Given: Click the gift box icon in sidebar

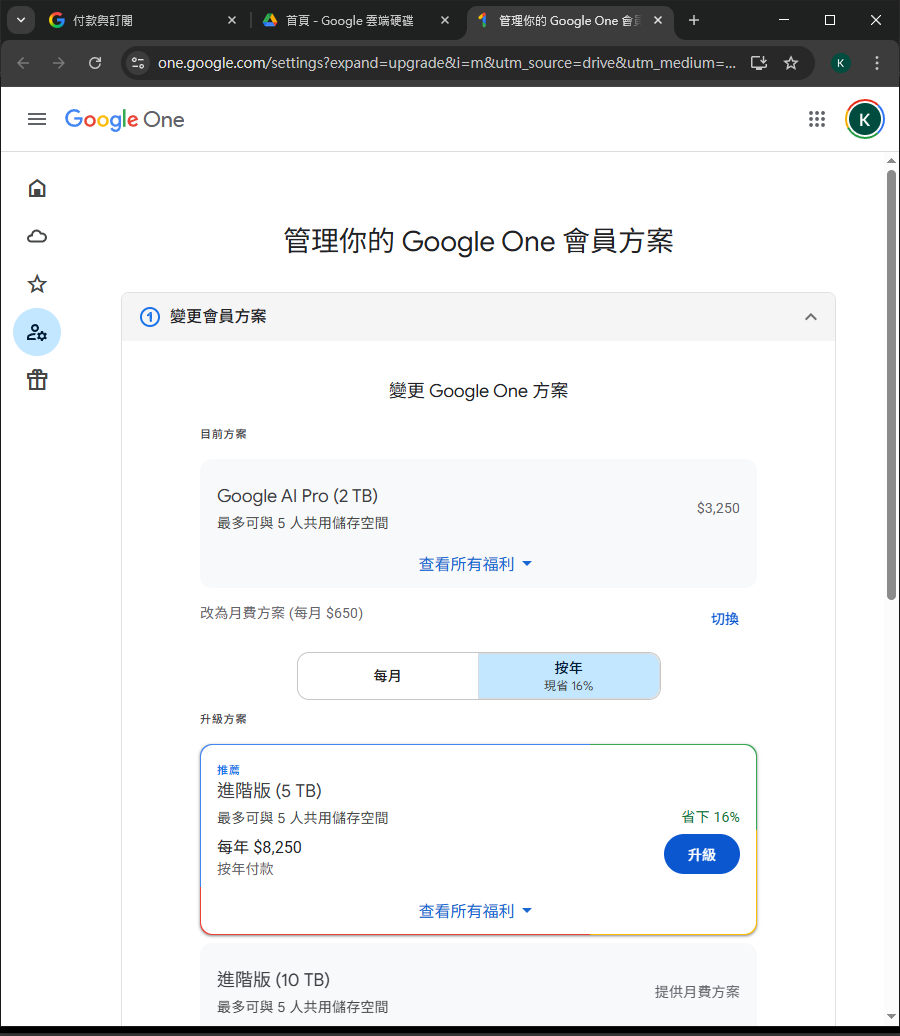Looking at the screenshot, I should pyautogui.click(x=37, y=380).
